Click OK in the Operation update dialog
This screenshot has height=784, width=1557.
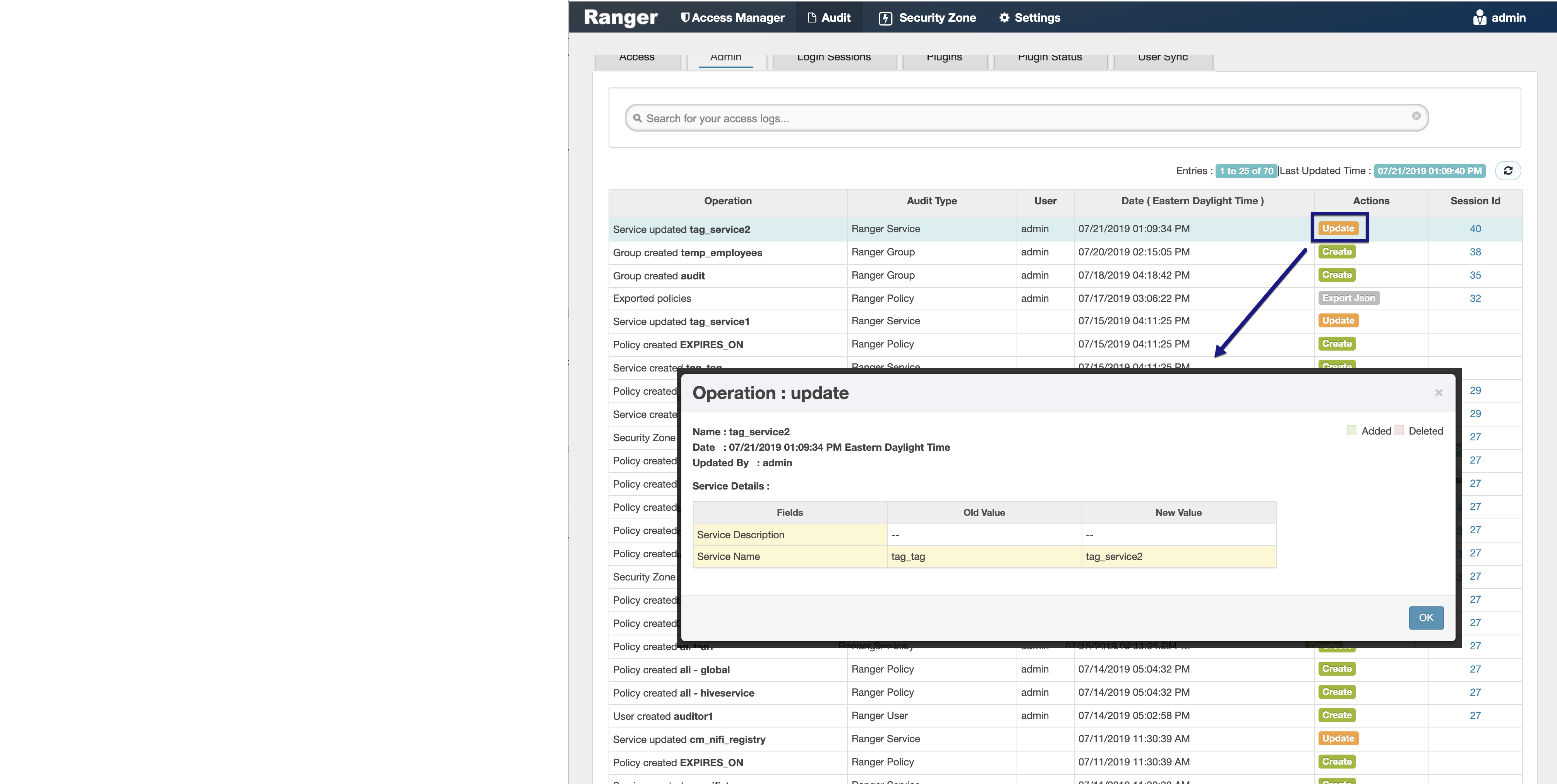(x=1426, y=617)
